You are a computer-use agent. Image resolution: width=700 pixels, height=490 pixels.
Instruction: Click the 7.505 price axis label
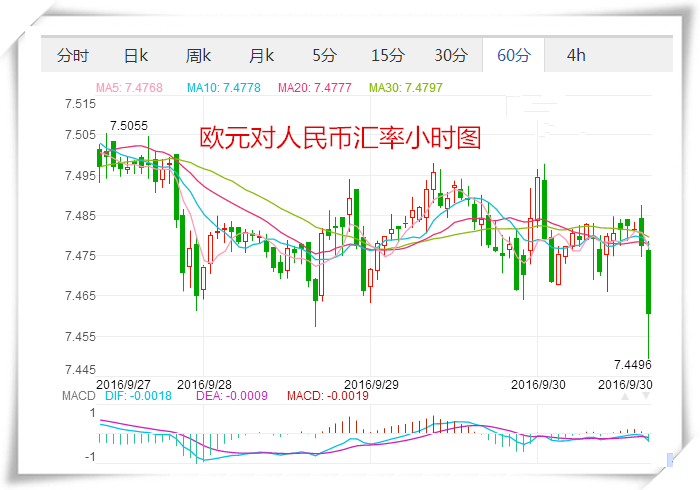point(80,135)
